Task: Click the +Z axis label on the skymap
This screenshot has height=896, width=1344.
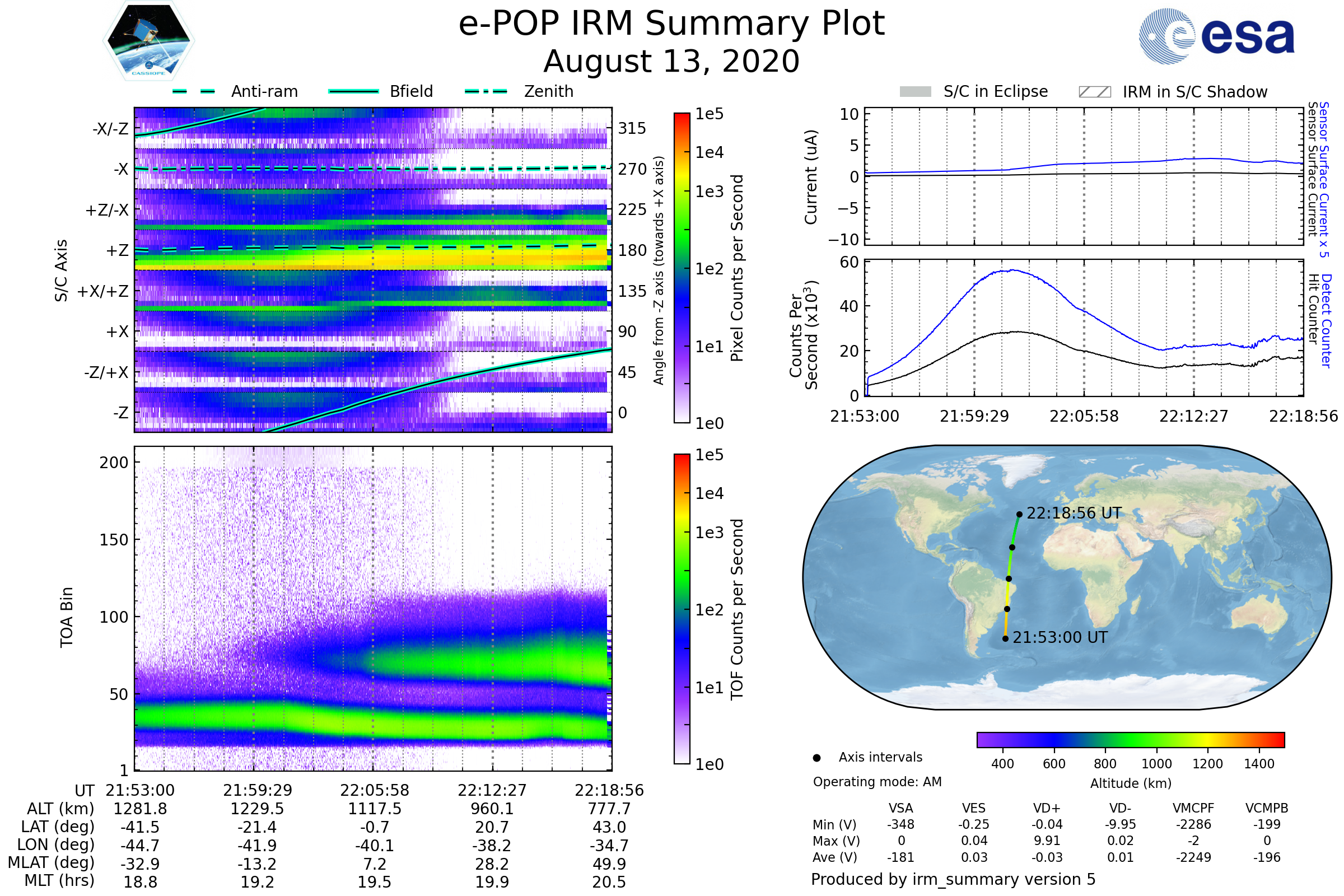Action: (x=117, y=250)
